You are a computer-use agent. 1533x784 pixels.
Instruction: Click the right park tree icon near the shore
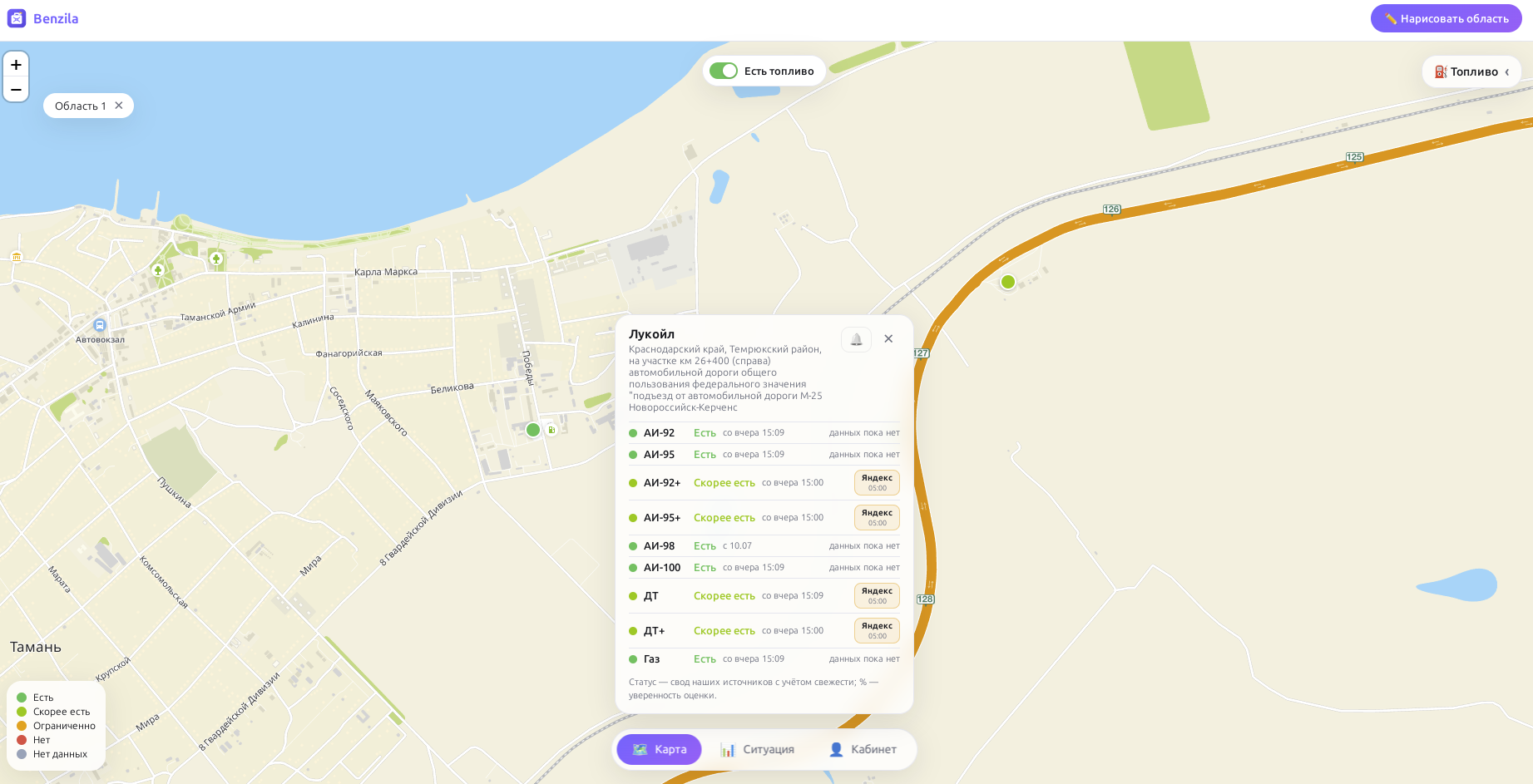pos(216,259)
